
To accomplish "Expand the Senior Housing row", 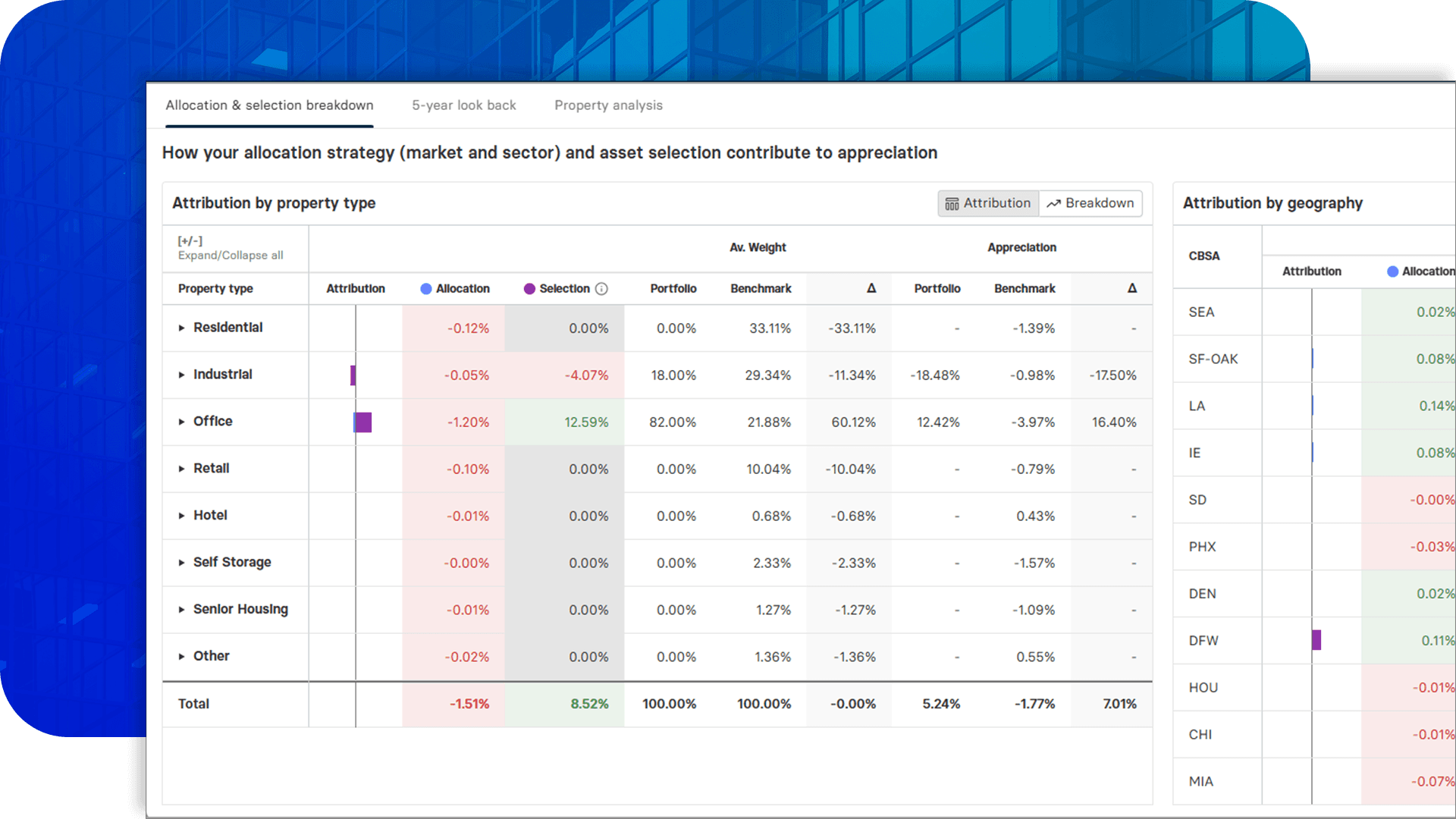I will (x=181, y=610).
